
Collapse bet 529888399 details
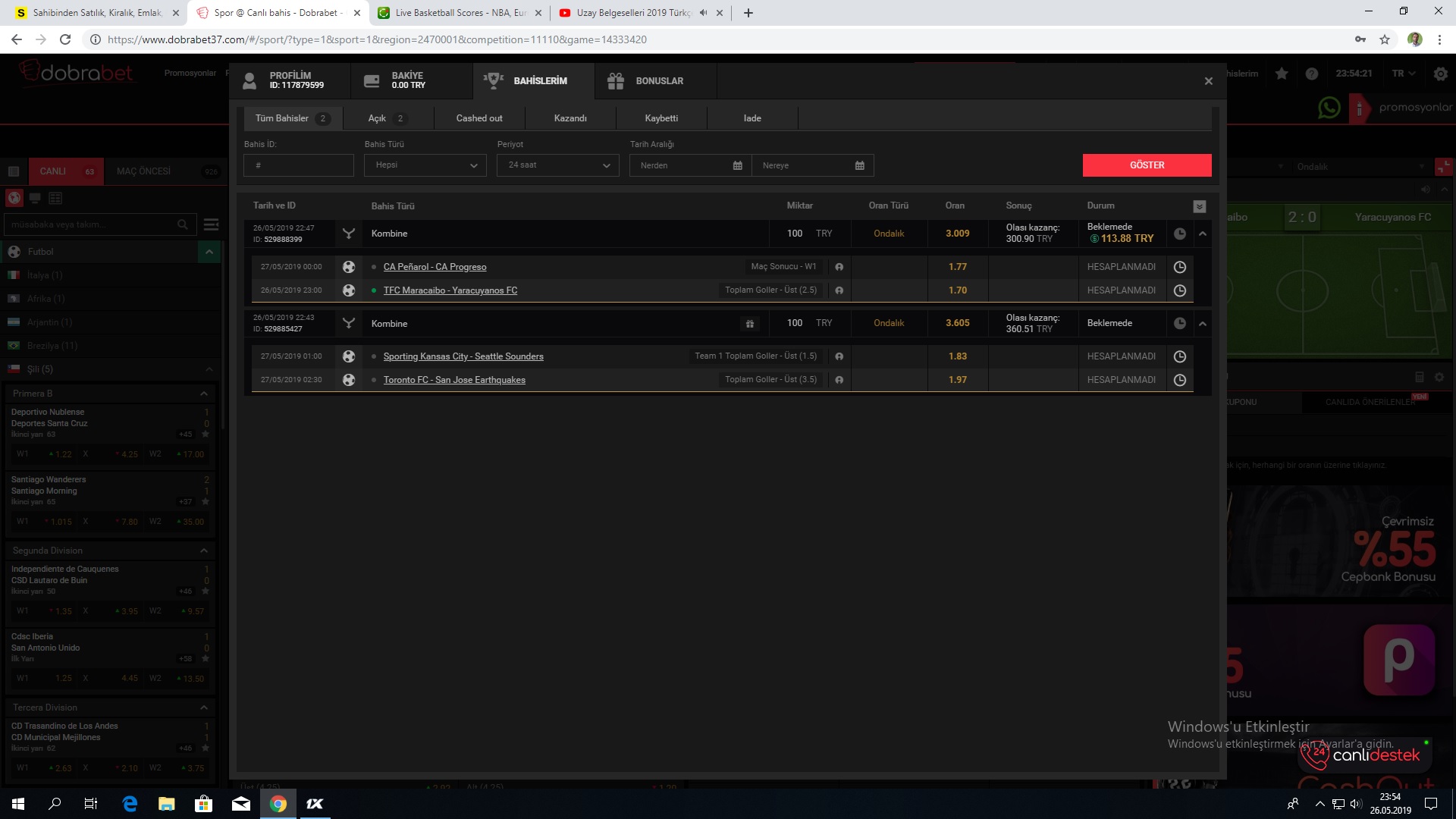(x=1203, y=234)
